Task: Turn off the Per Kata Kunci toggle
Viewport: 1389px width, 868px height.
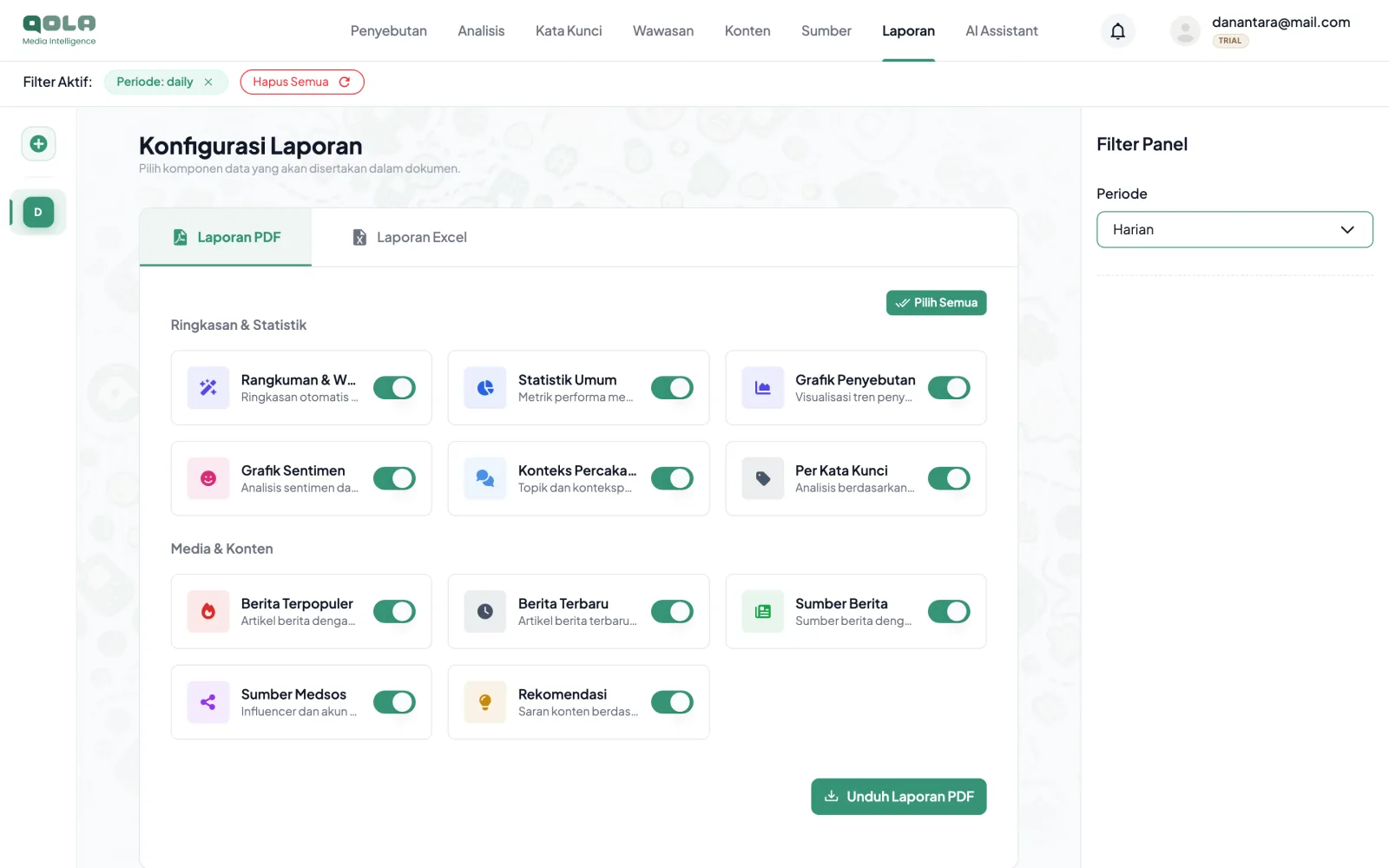Action: [949, 478]
